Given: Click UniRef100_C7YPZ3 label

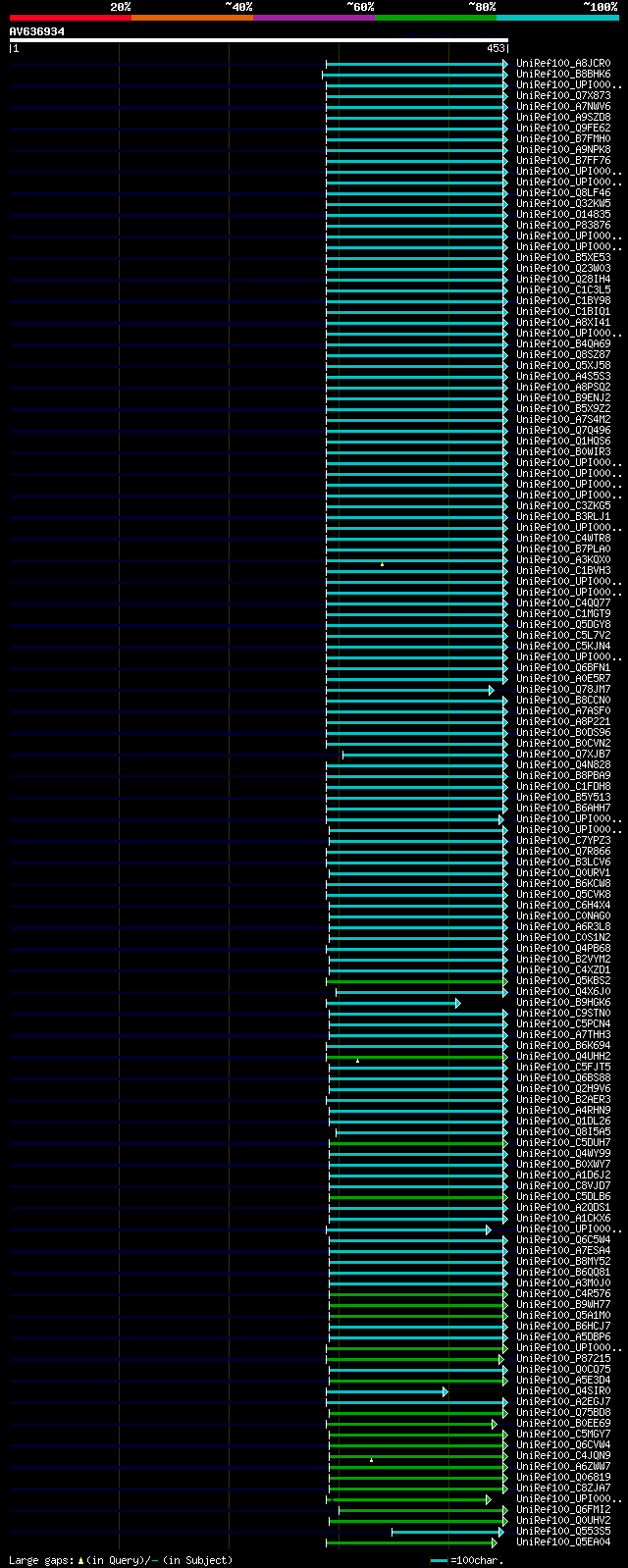Looking at the screenshot, I should (x=563, y=841).
